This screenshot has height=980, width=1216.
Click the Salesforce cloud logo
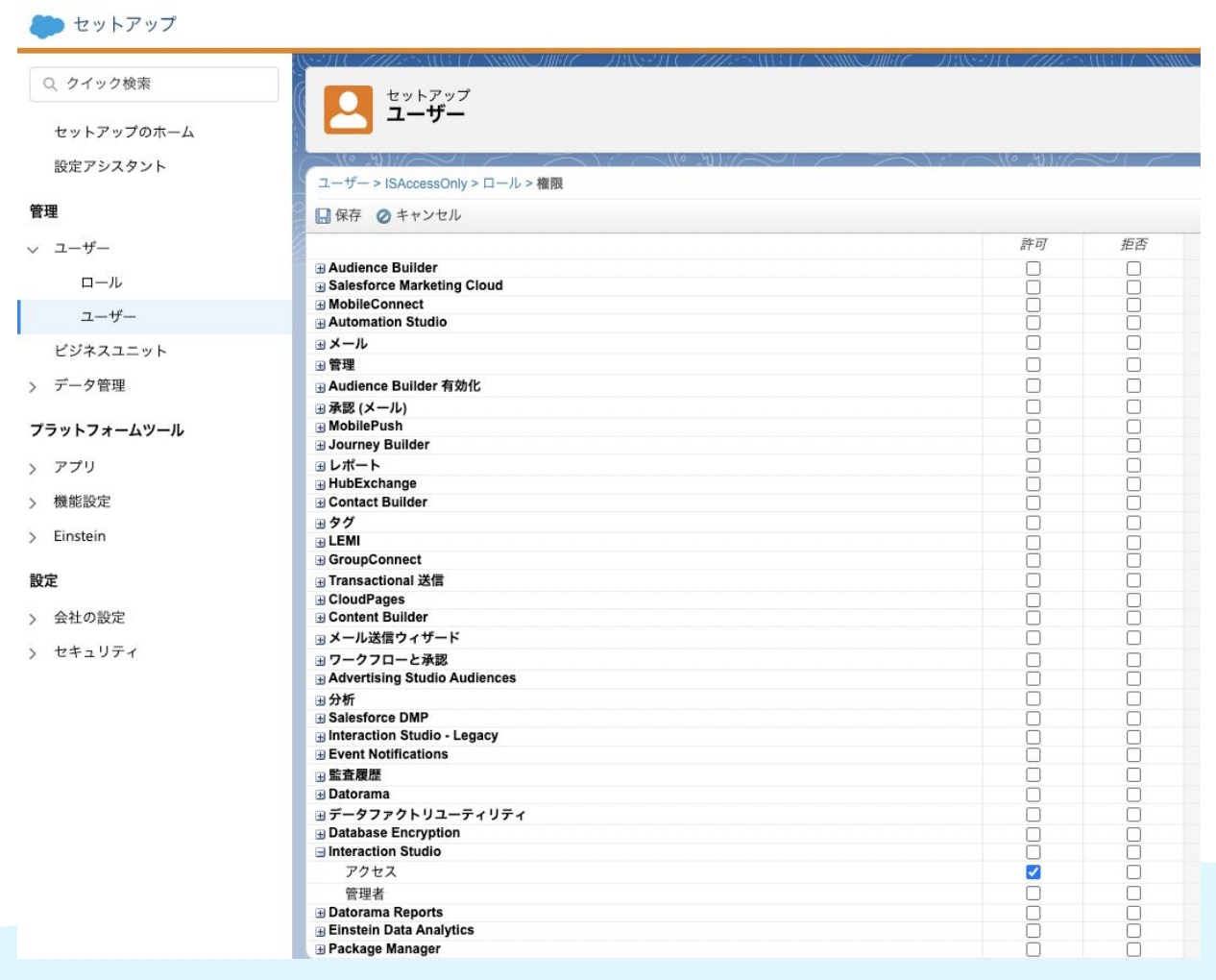click(47, 26)
